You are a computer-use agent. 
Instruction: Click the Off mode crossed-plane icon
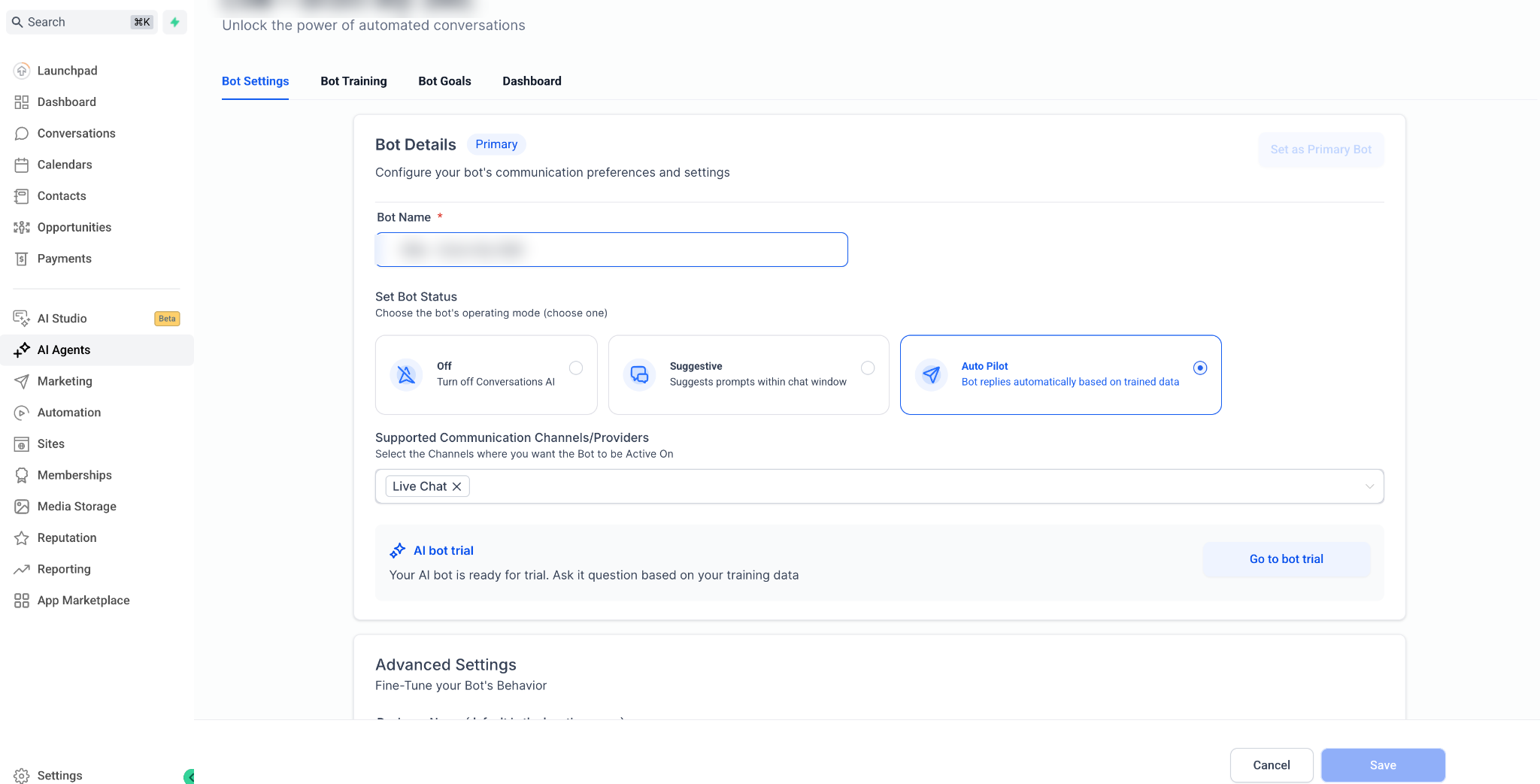coord(406,374)
